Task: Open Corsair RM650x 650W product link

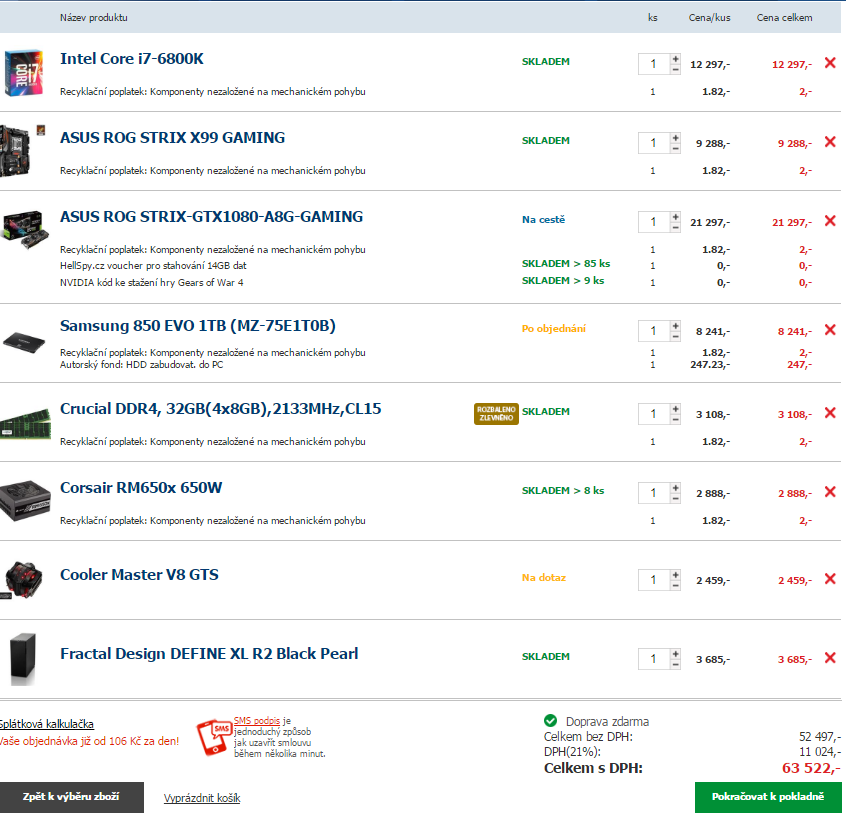Action: tap(141, 488)
